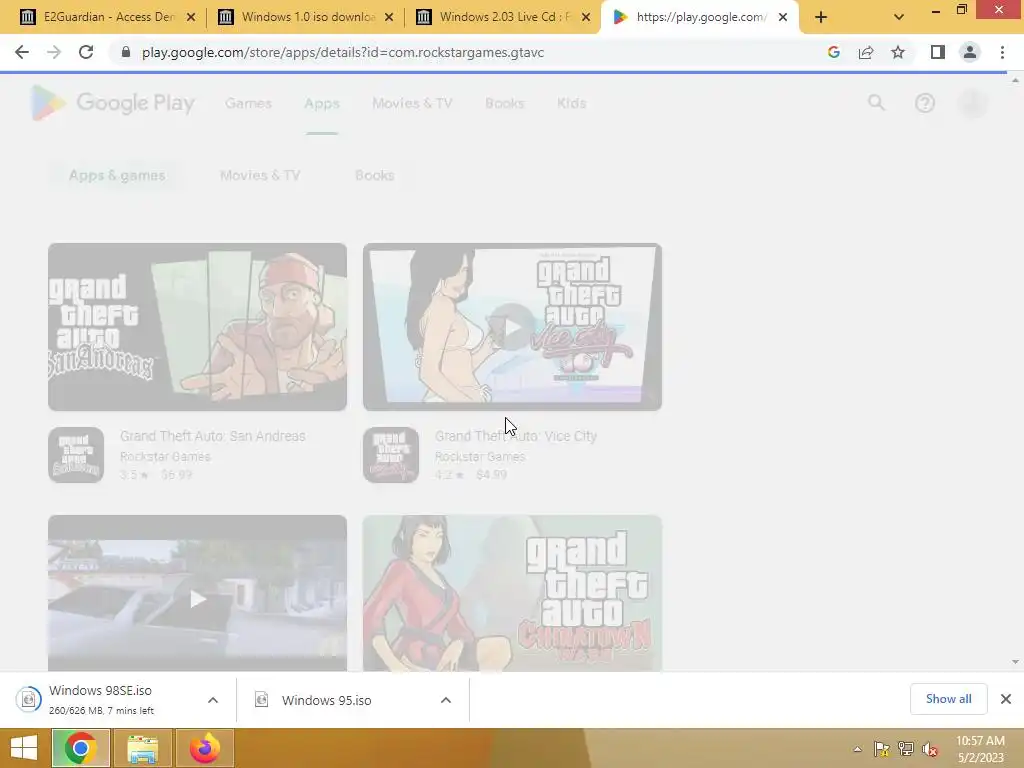Open the Games section in Google Play
The image size is (1024, 768).
pyautogui.click(x=248, y=103)
